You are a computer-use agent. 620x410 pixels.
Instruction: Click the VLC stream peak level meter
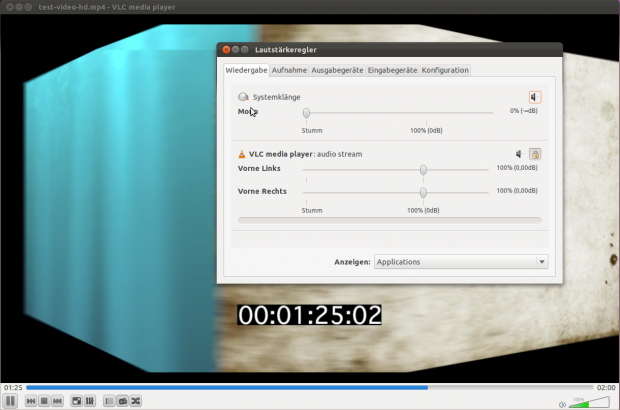[x=390, y=220]
